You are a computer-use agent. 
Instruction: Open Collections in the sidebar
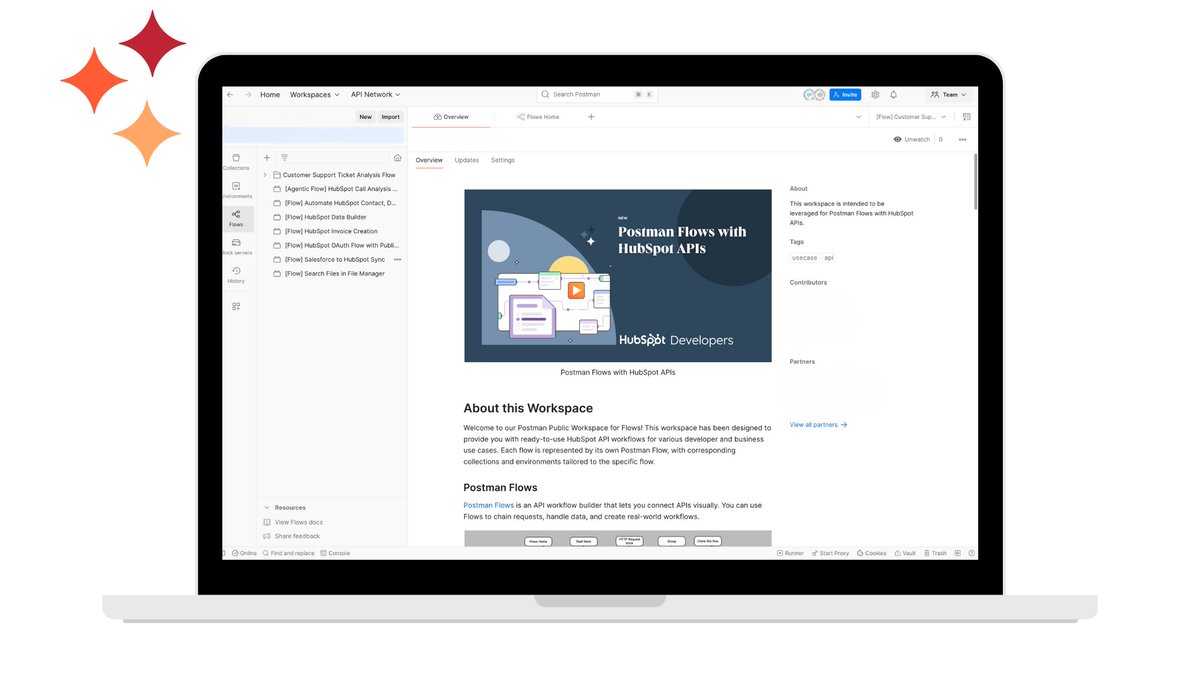(x=236, y=161)
